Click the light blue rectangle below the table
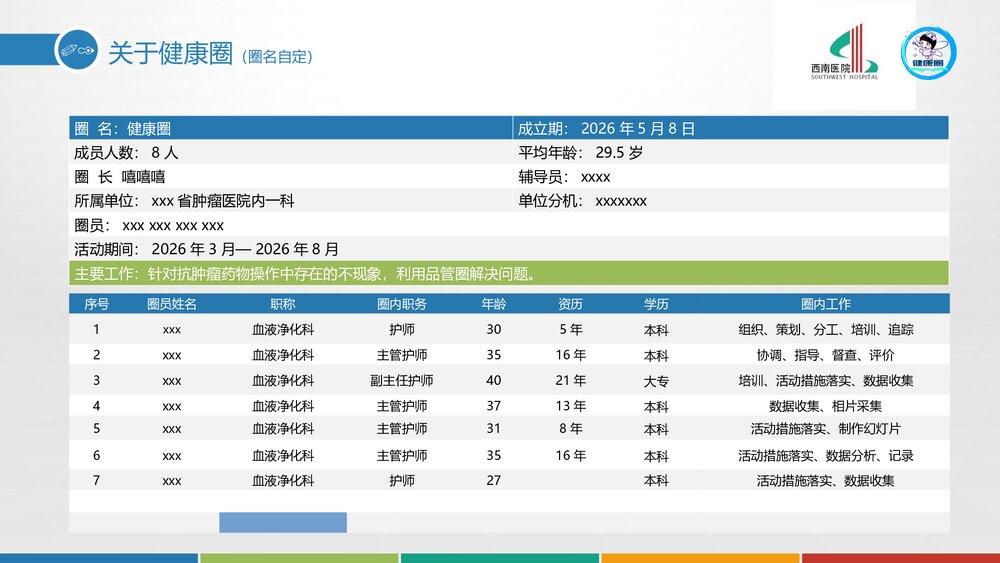This screenshot has height=563, width=1000. (x=283, y=522)
